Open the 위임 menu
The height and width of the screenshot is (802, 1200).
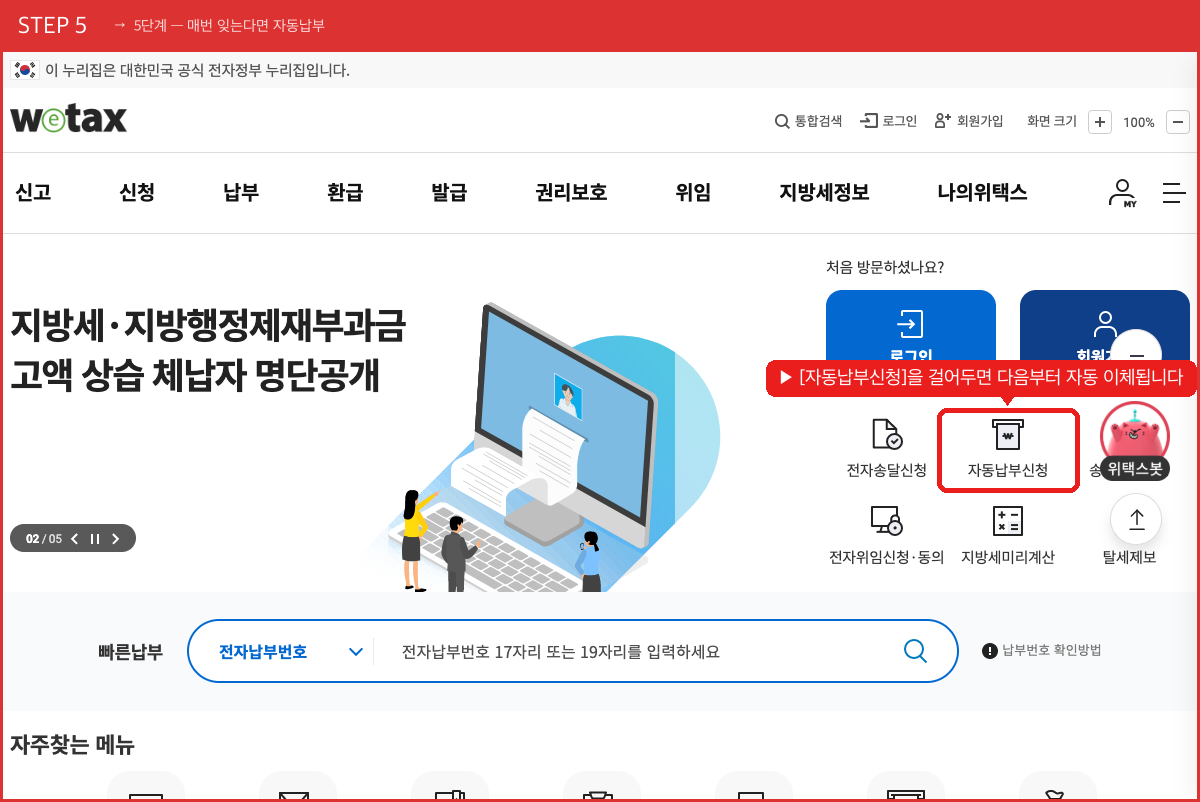pos(693,193)
